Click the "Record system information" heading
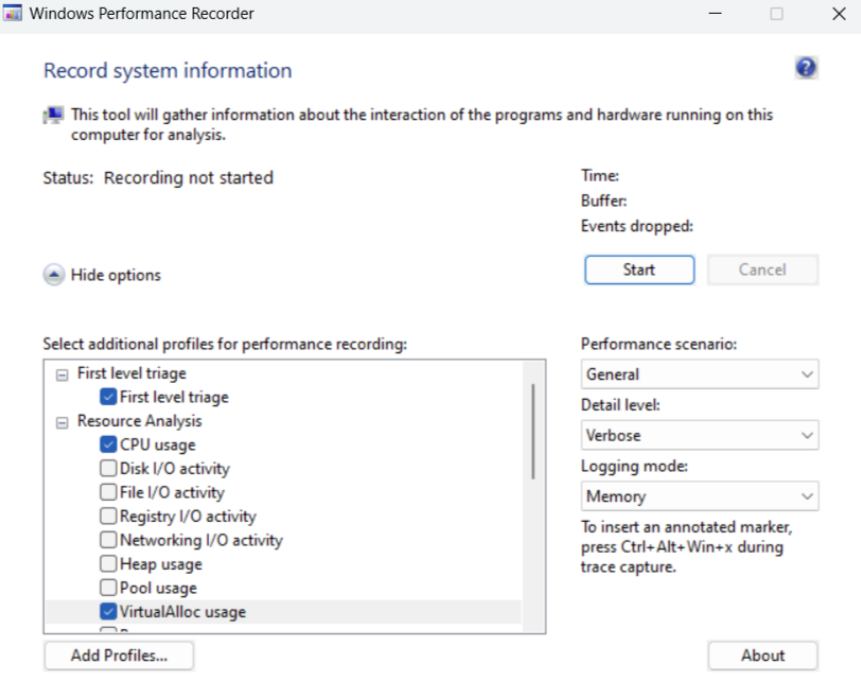This screenshot has width=861, height=679. [x=167, y=71]
